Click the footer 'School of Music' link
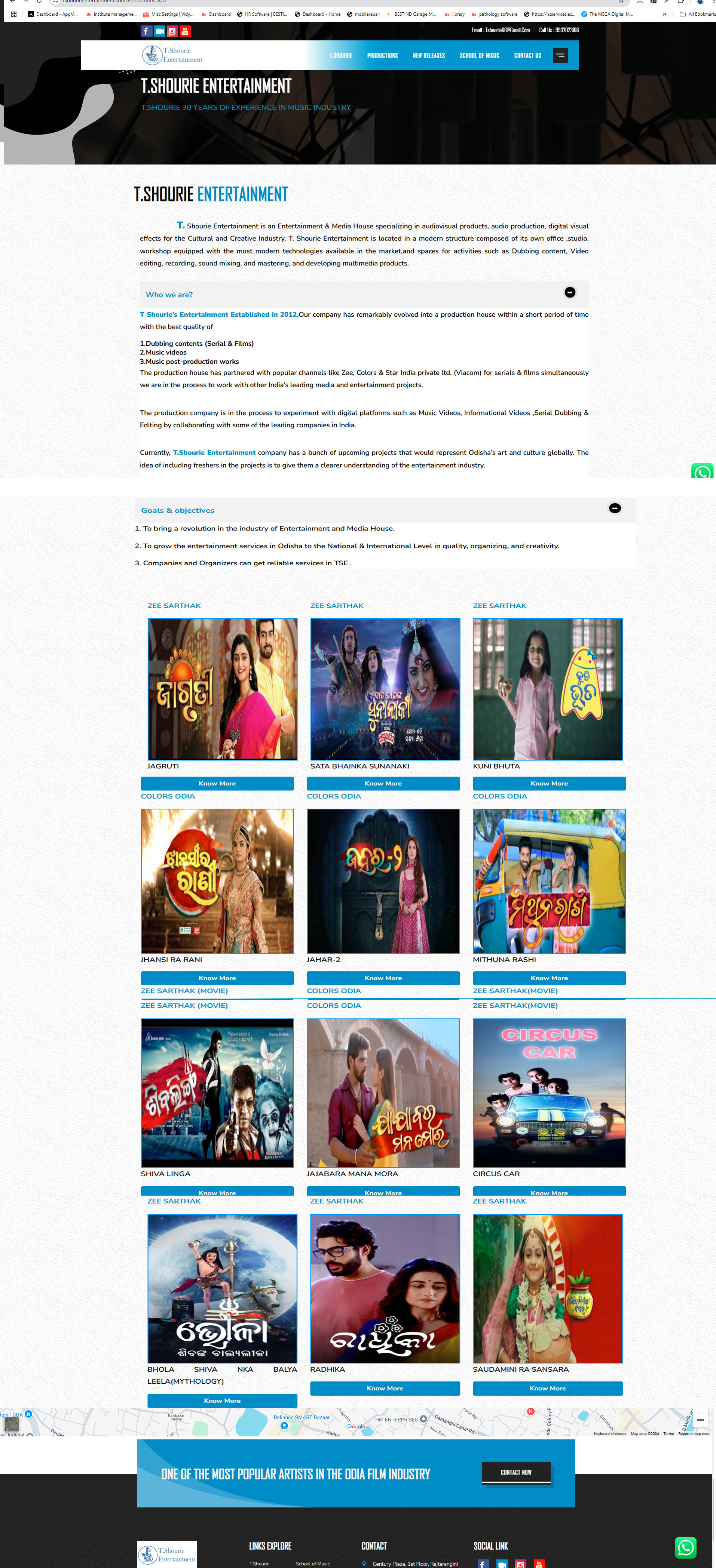 click(313, 1564)
